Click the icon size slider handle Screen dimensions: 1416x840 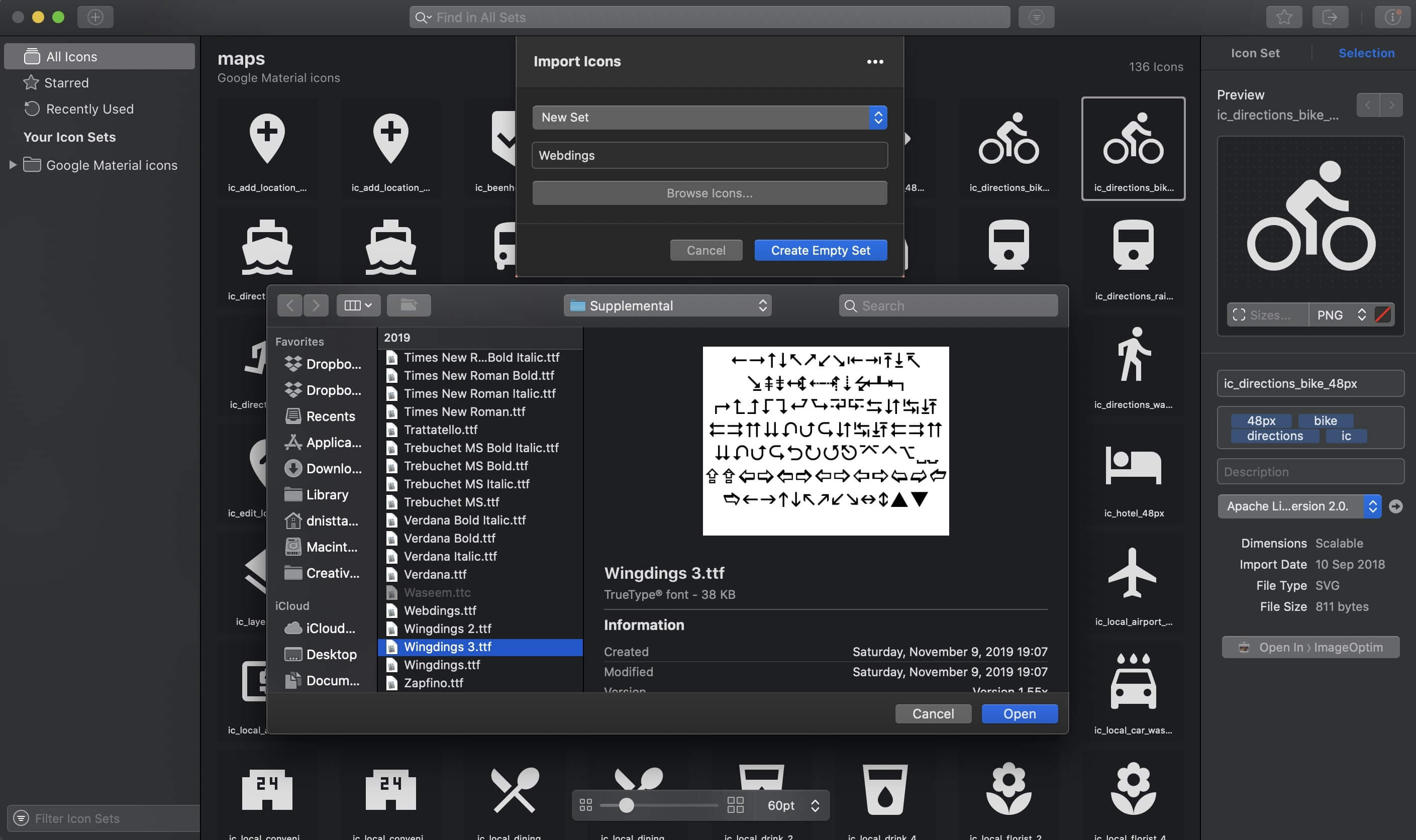[626, 805]
